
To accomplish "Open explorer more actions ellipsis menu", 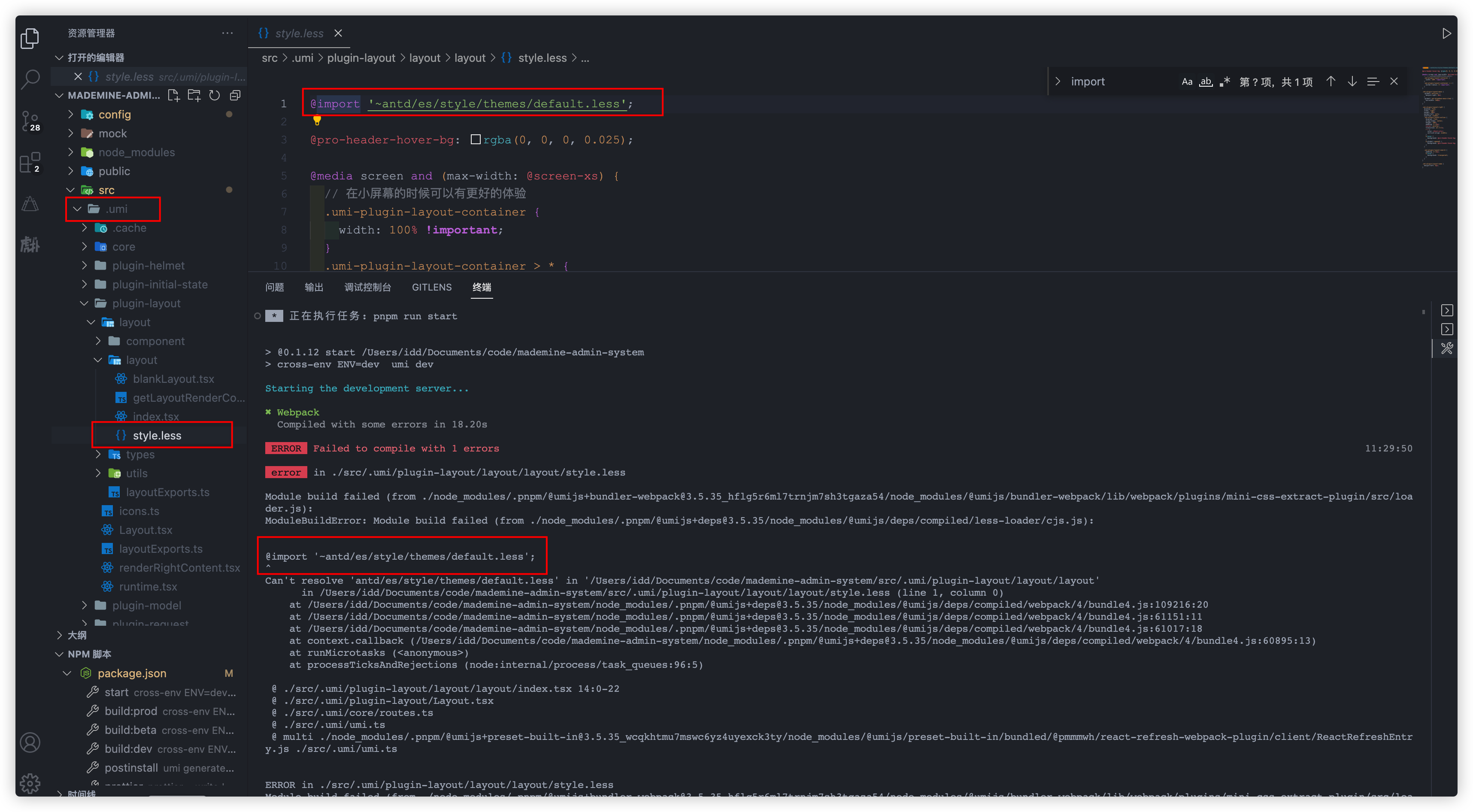I will point(227,33).
